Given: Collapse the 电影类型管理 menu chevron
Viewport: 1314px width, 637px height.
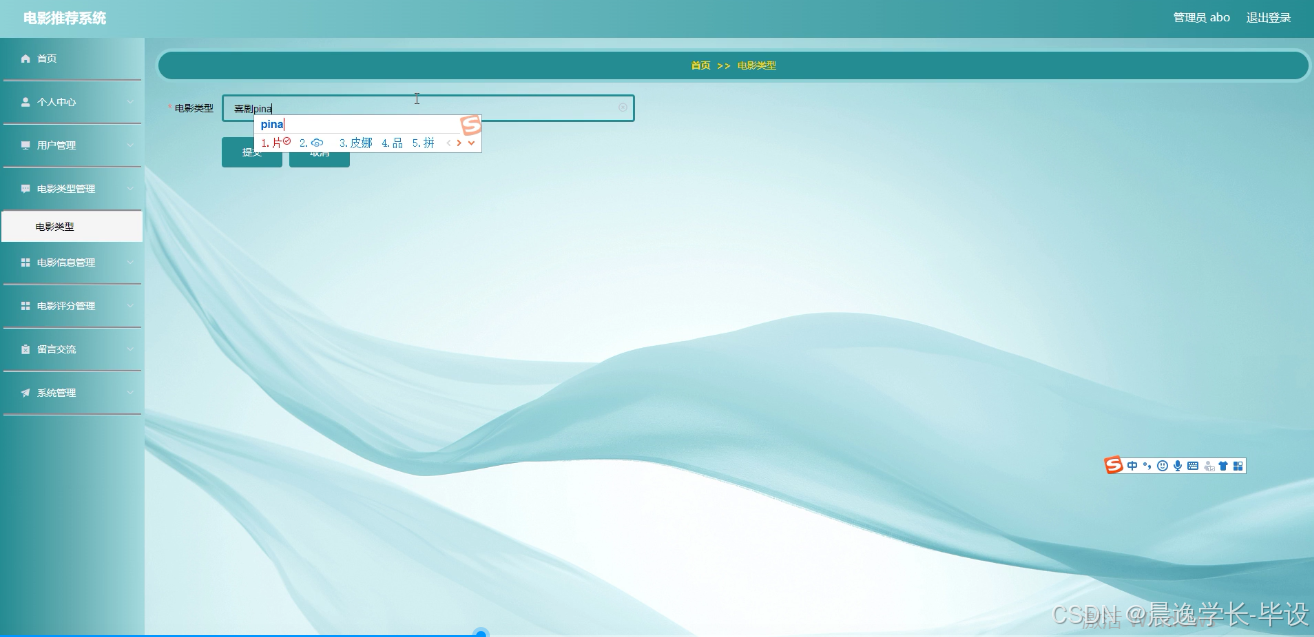Looking at the screenshot, I should (x=130, y=189).
